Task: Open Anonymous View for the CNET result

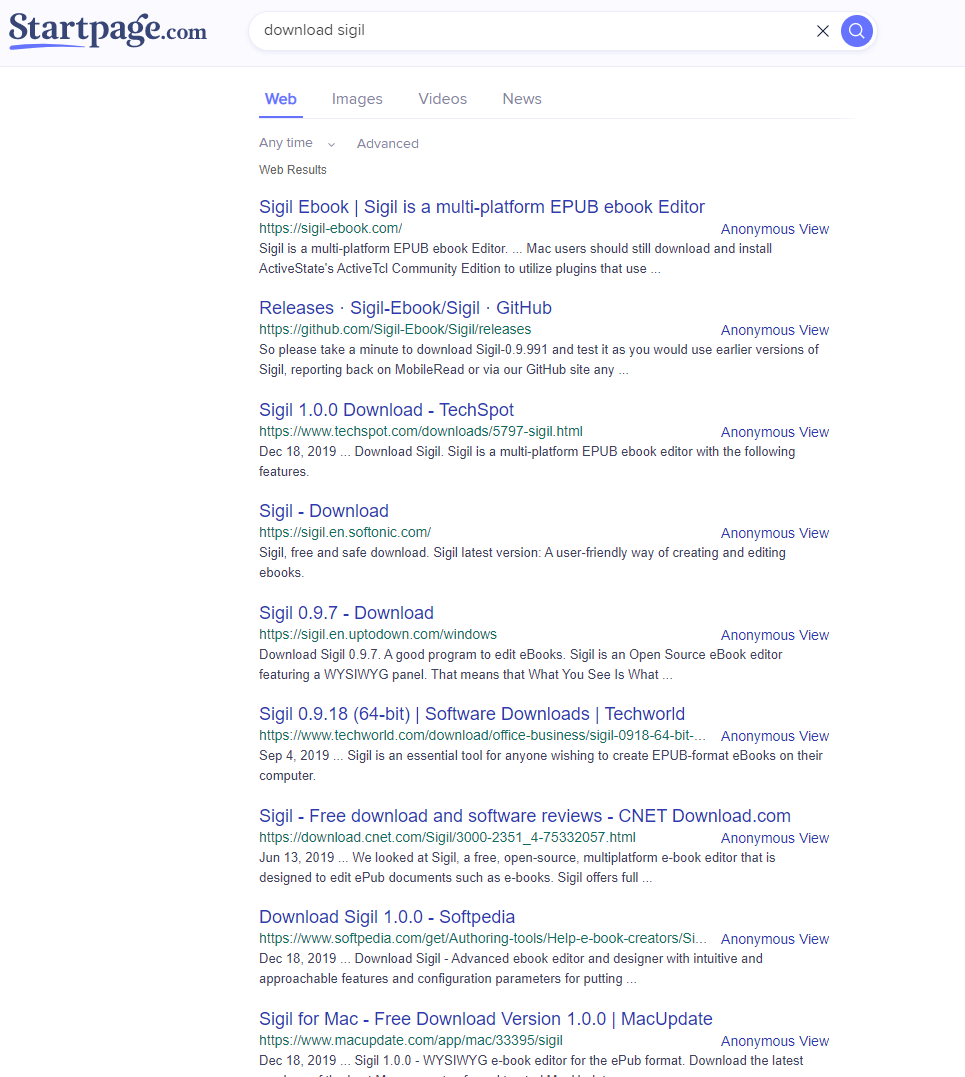Action: (x=775, y=839)
